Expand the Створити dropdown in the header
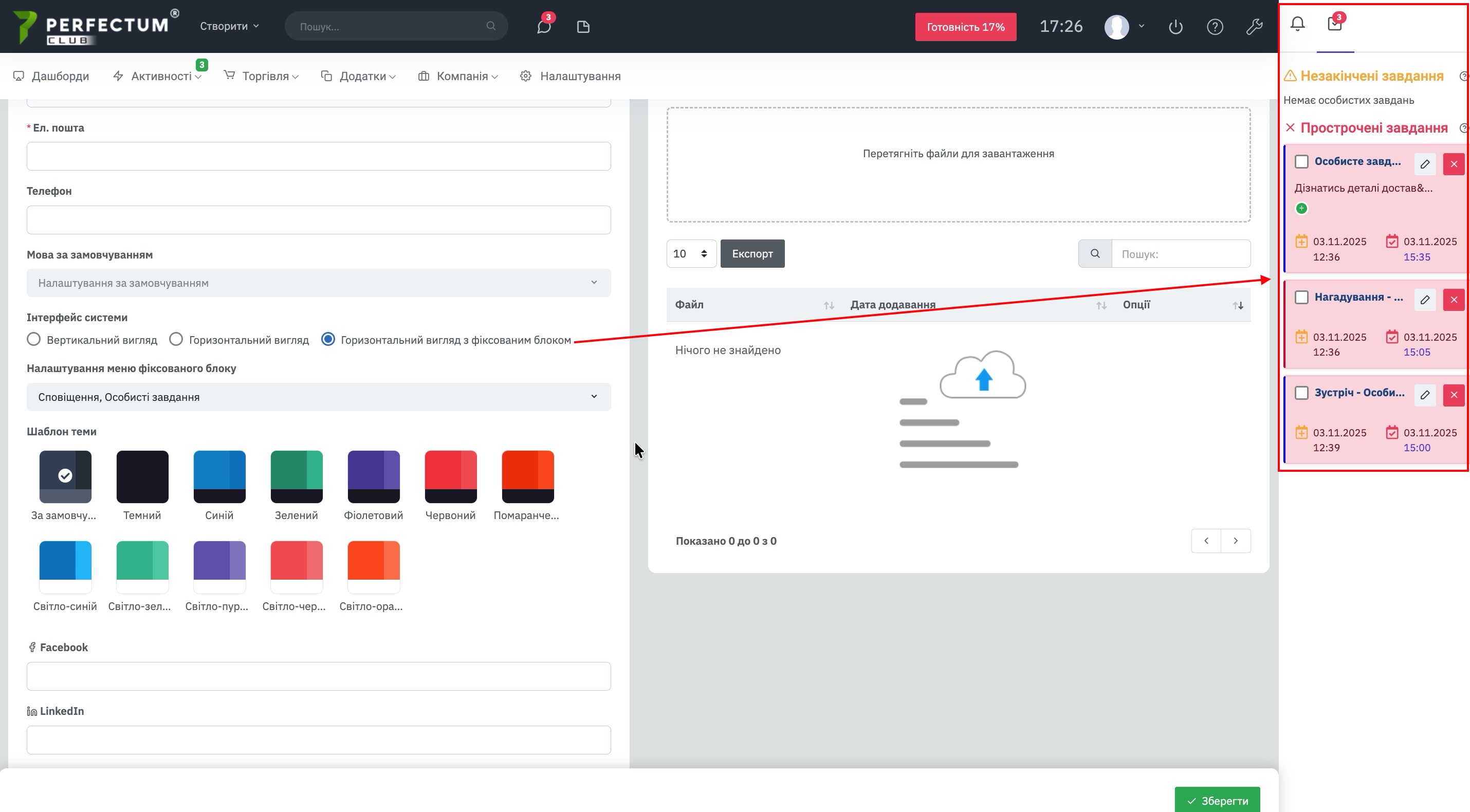 [229, 26]
